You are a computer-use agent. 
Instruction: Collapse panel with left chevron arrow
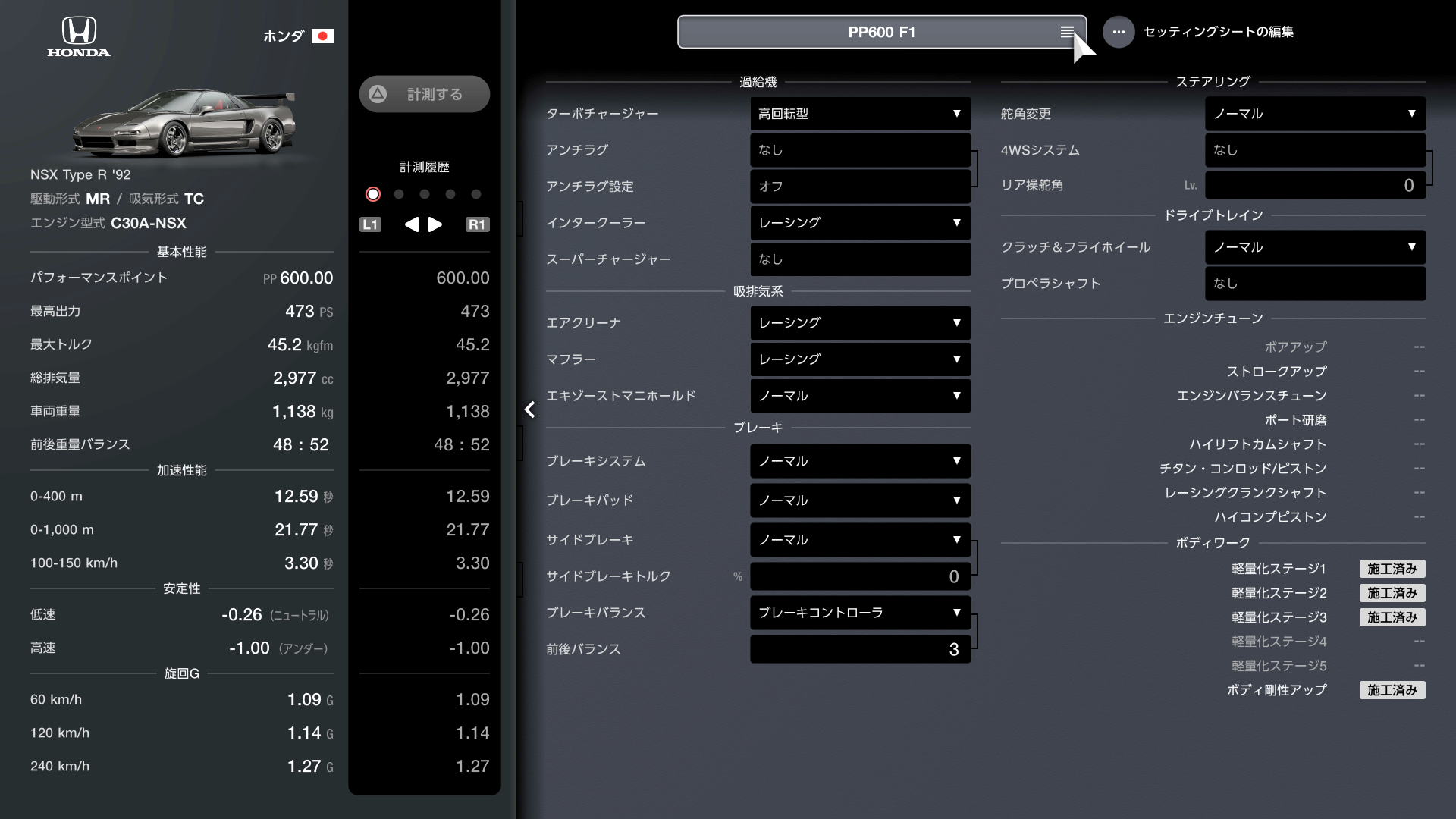(529, 409)
